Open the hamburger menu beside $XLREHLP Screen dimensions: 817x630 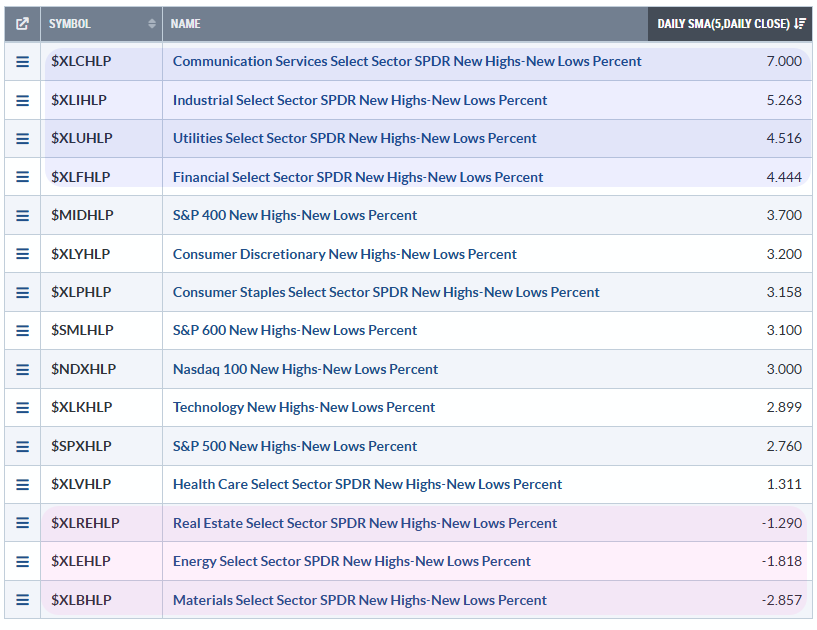22,523
